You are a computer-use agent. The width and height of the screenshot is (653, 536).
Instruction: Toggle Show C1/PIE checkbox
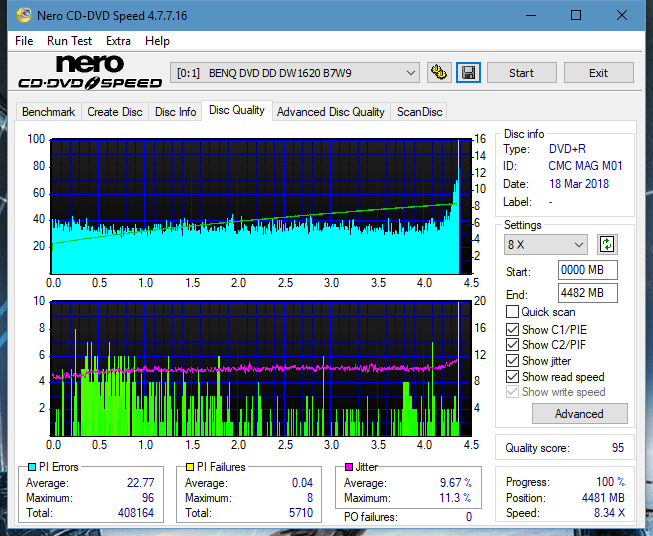coord(512,329)
